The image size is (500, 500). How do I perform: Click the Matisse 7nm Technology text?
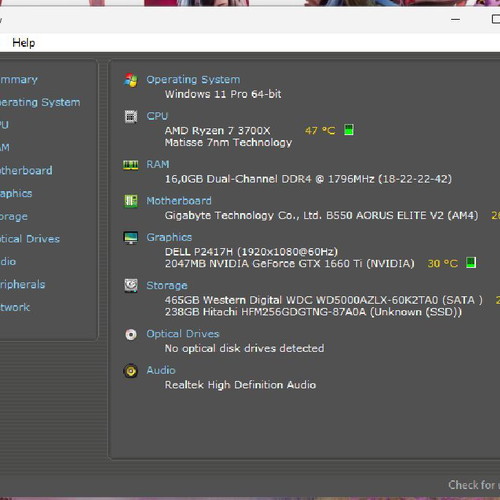(x=228, y=143)
